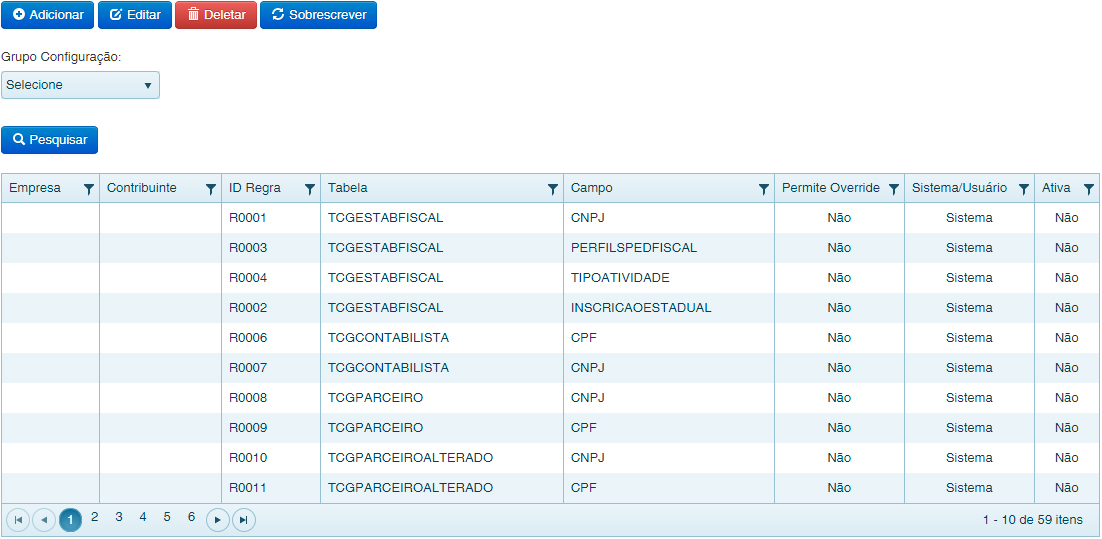
Task: Click CPF cell in row R0006
Action: [669, 338]
